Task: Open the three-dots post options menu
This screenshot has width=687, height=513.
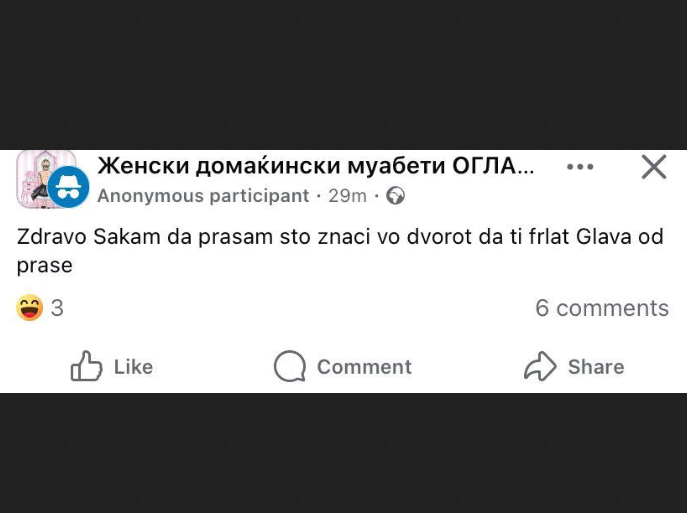Action: coord(580,167)
